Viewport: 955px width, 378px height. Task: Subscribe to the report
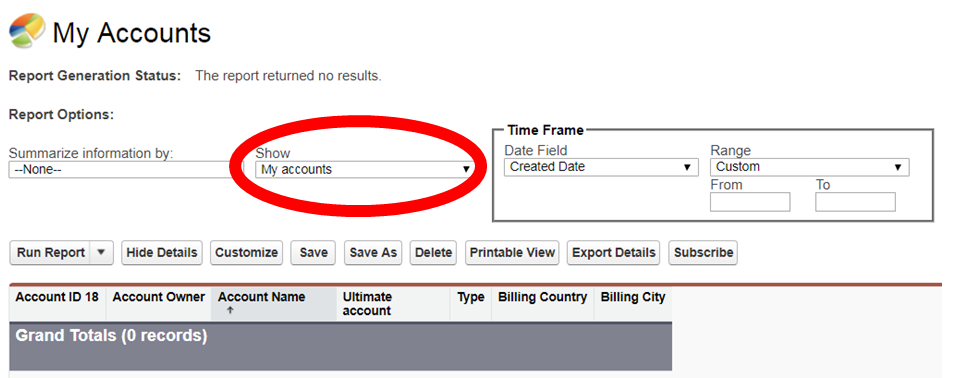click(703, 253)
